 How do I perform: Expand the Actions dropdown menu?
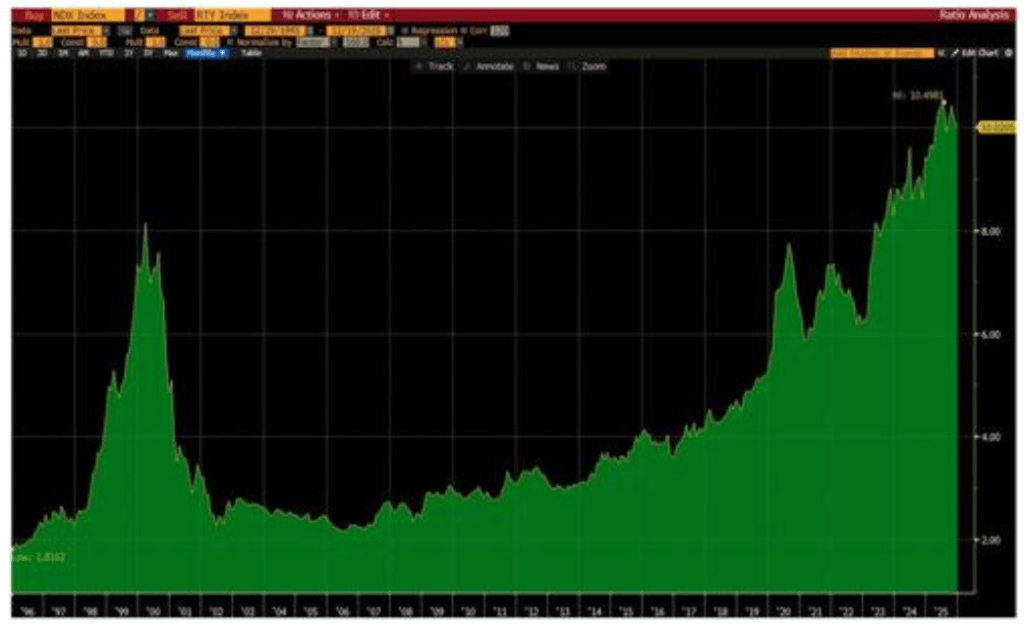[310, 16]
